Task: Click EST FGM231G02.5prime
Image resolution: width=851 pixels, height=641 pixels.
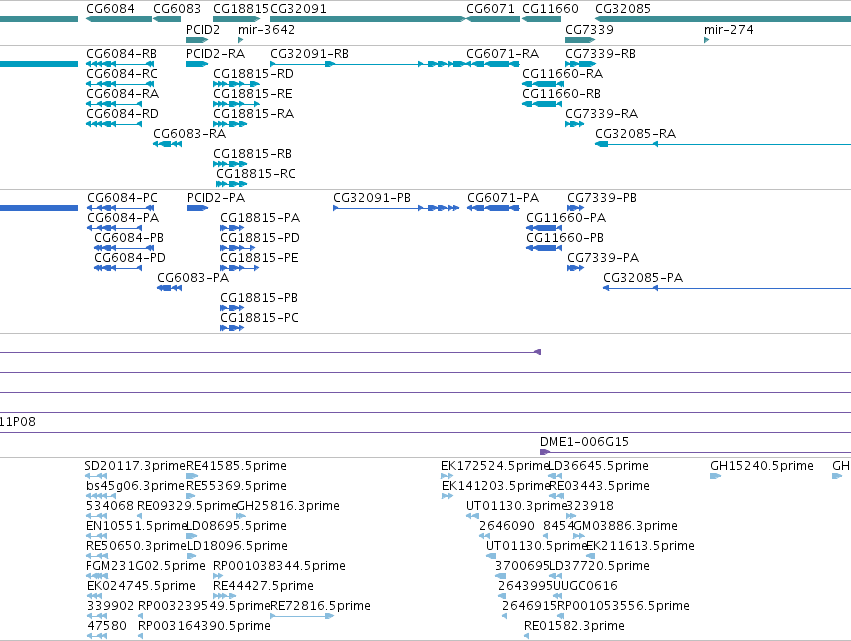Action: [x=146, y=566]
